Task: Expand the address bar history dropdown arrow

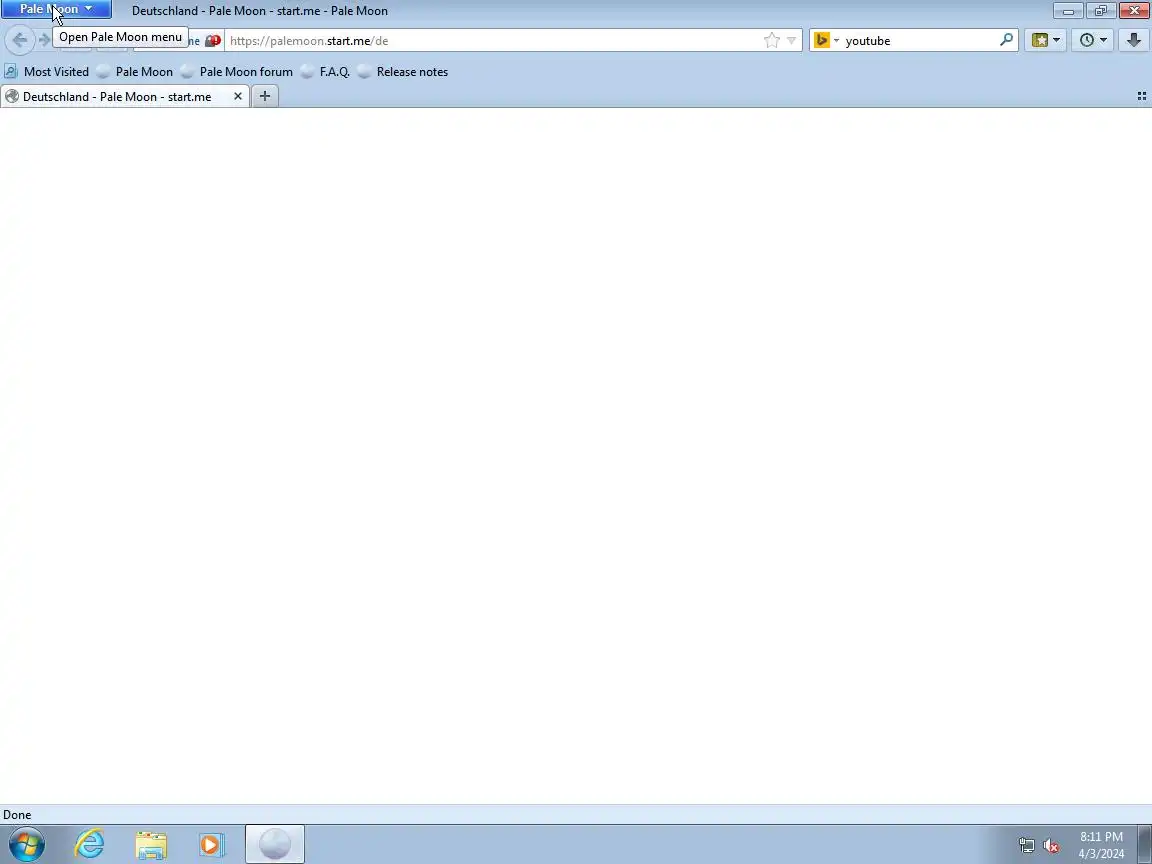Action: point(791,40)
